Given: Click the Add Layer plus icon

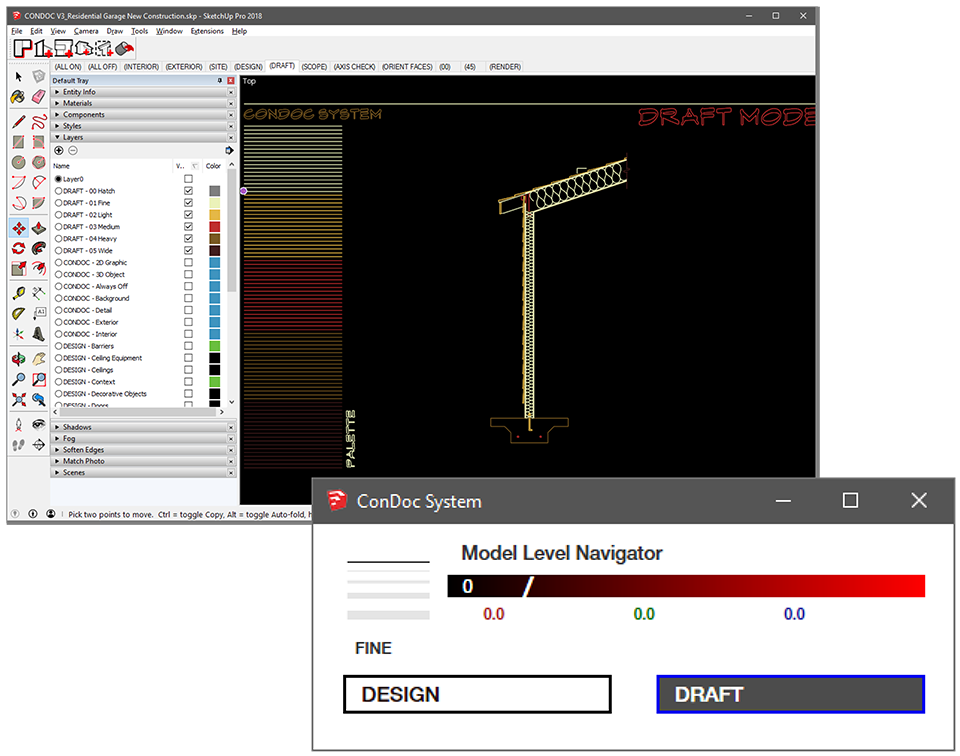Looking at the screenshot, I should click(x=59, y=151).
